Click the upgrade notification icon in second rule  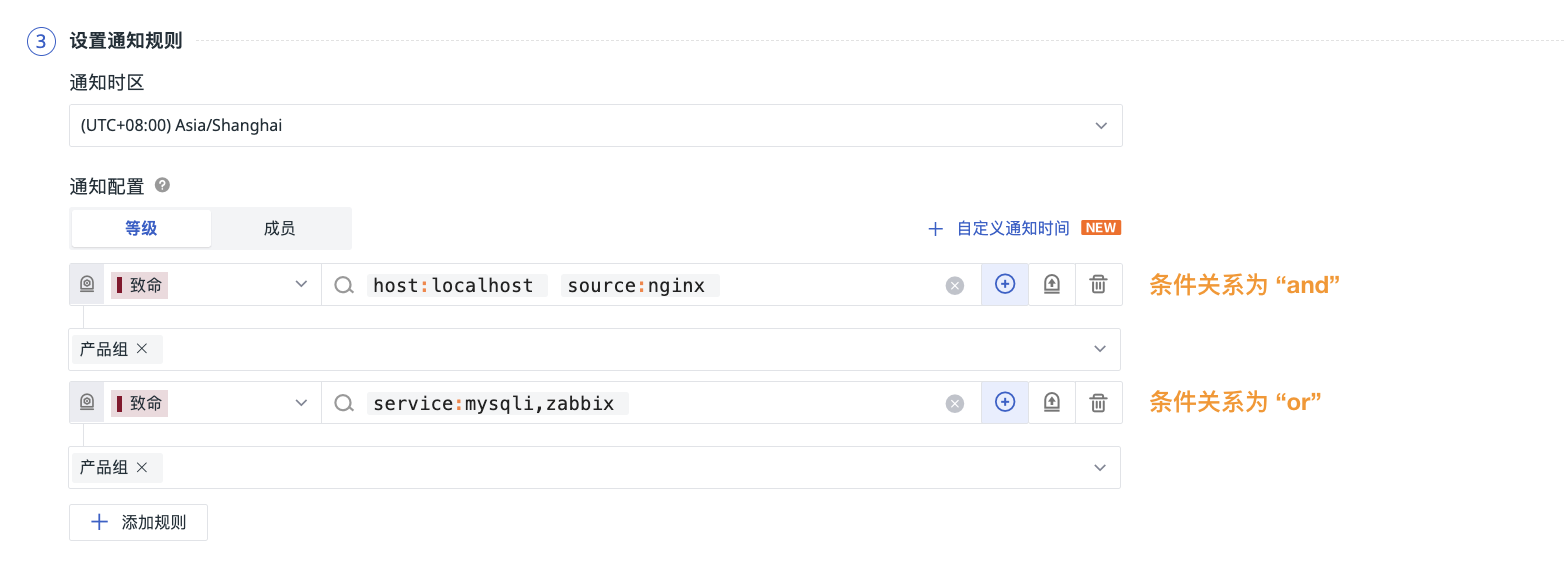1052,402
